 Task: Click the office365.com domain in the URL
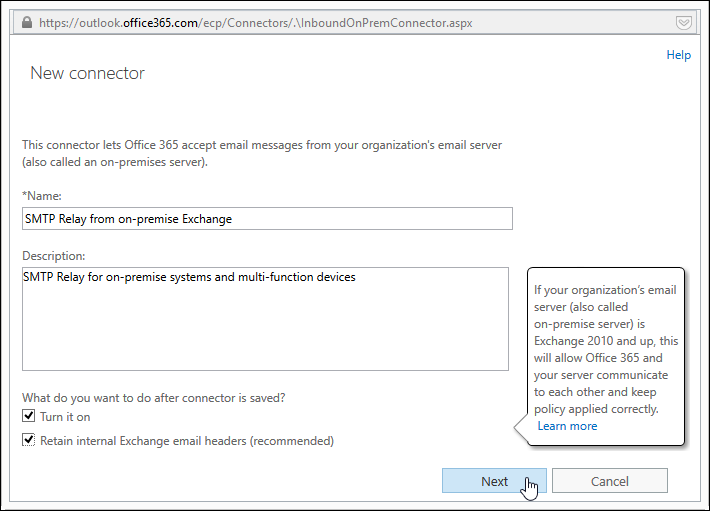(160, 23)
